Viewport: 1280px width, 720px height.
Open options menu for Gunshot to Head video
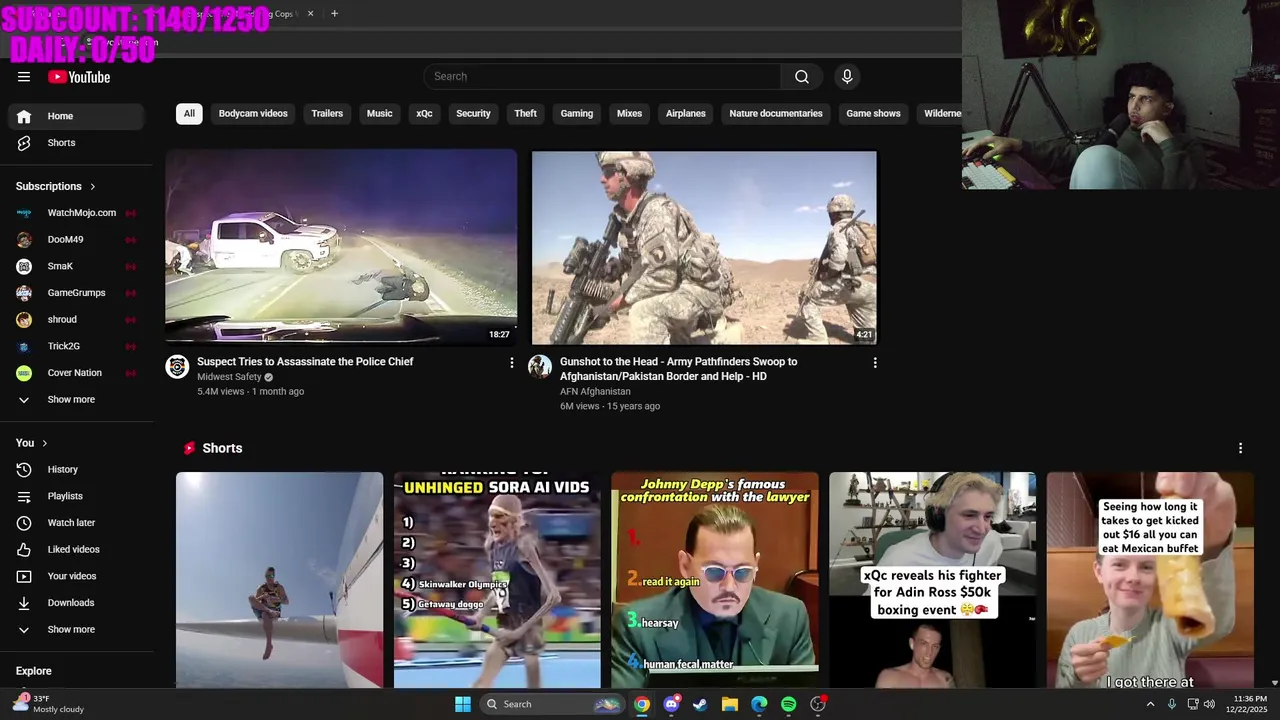coord(875,363)
